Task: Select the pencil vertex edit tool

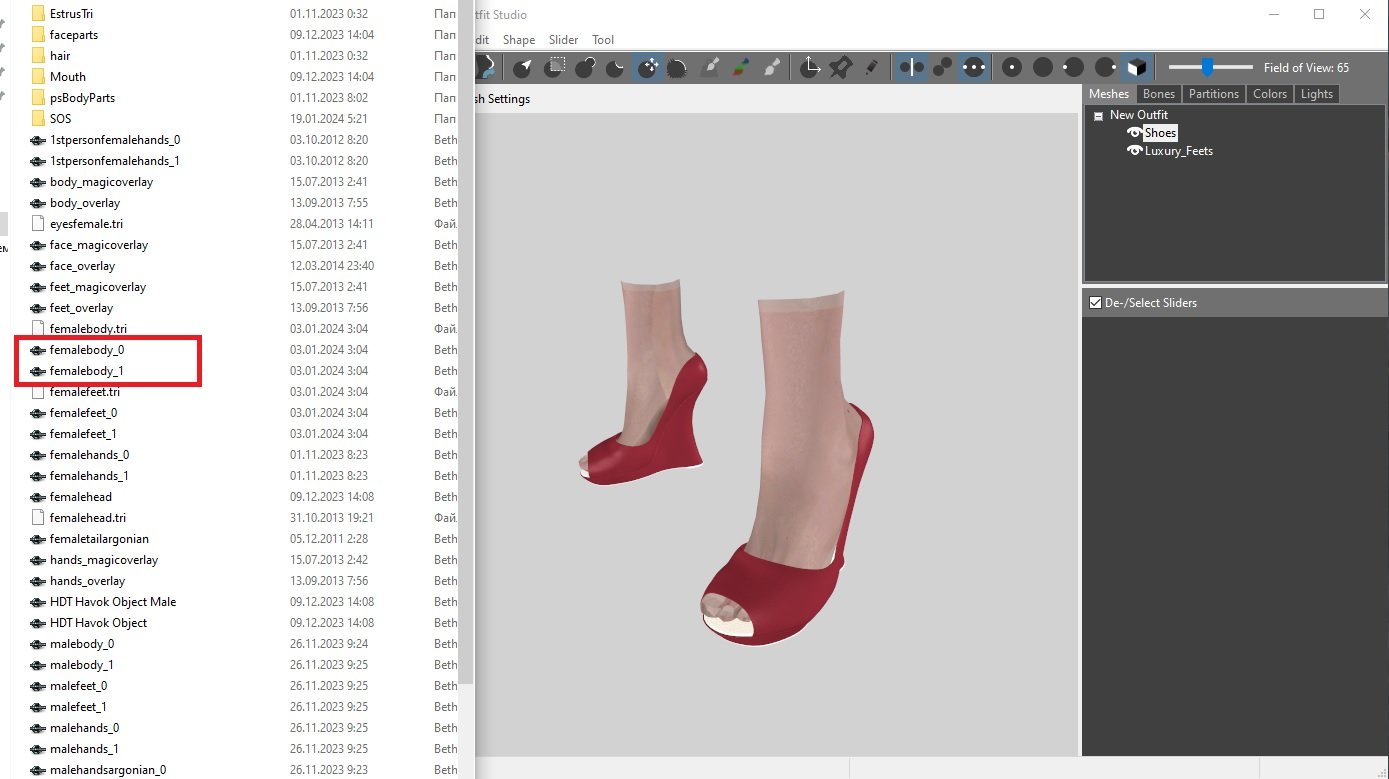Action: click(x=871, y=67)
